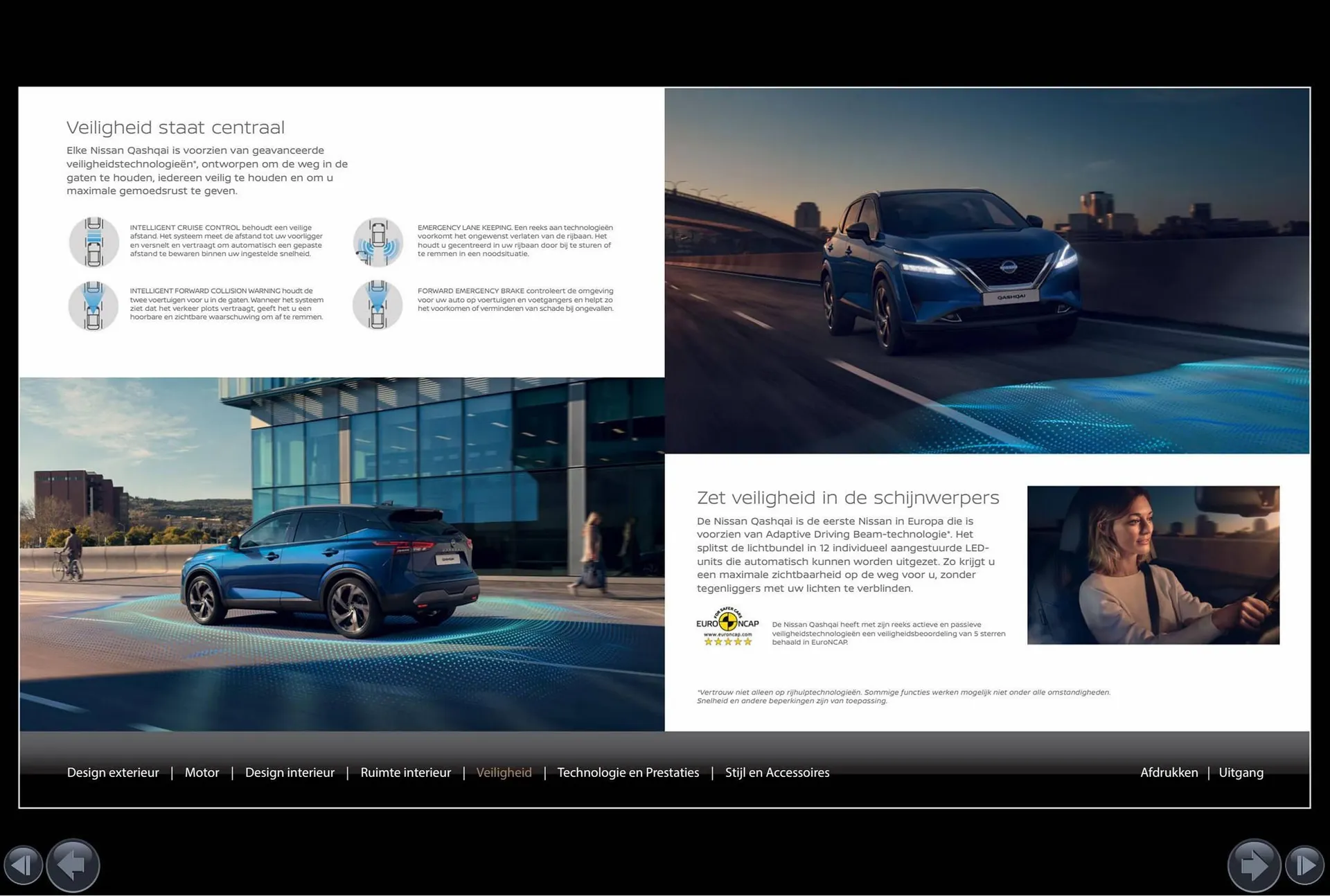Image resolution: width=1330 pixels, height=896 pixels.
Task: Click Uitgang to exit the brochure
Action: point(1241,772)
